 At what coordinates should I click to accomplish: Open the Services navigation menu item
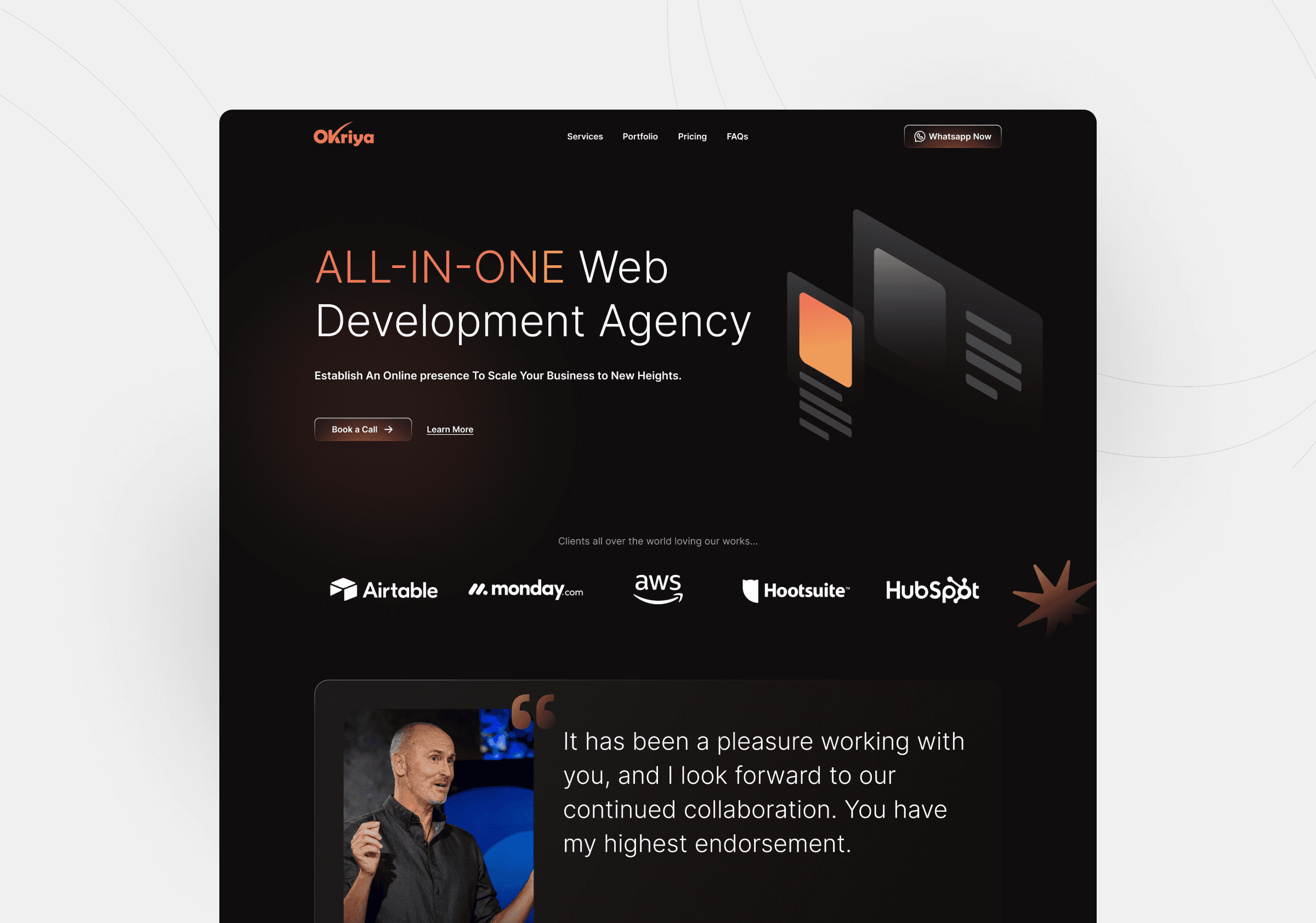(x=584, y=136)
